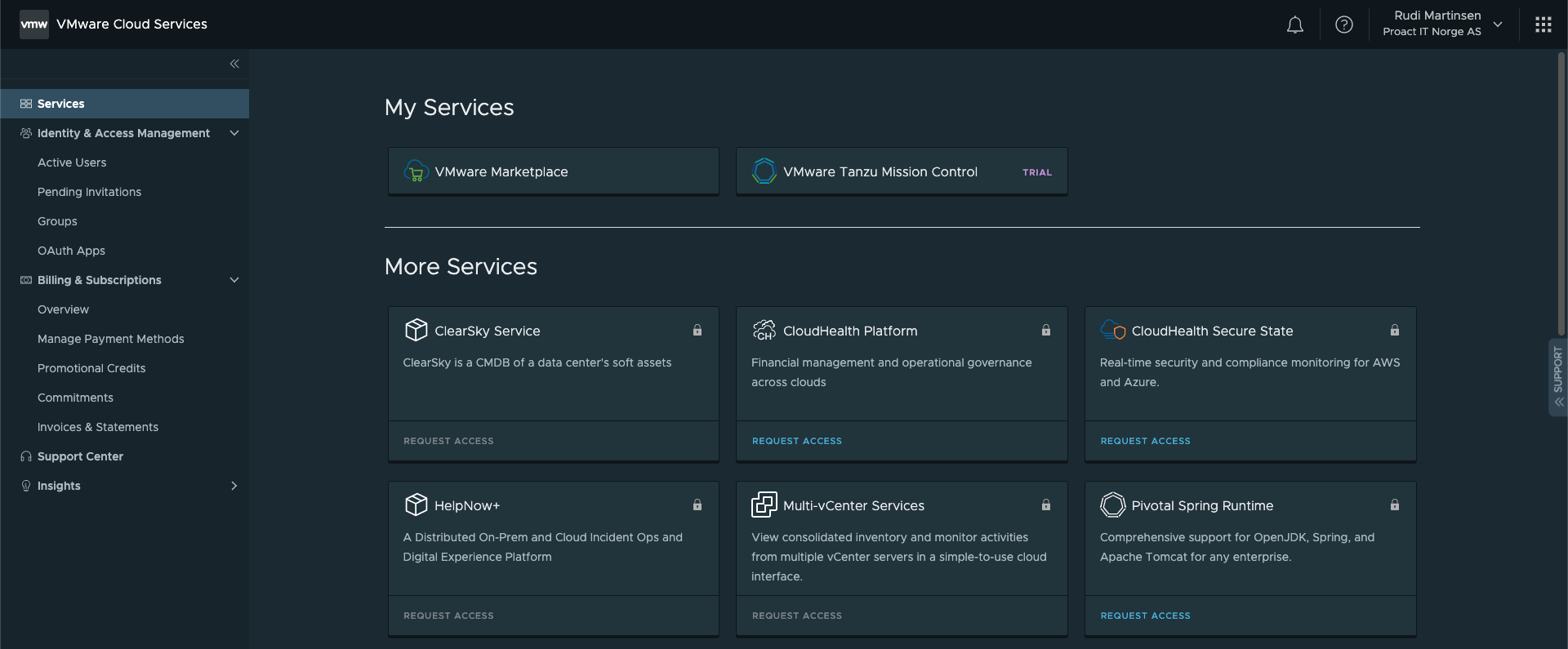Screen dimensions: 1568x649
Task: Click REQUEST ACCESS under HelpNow+
Action: 448,616
